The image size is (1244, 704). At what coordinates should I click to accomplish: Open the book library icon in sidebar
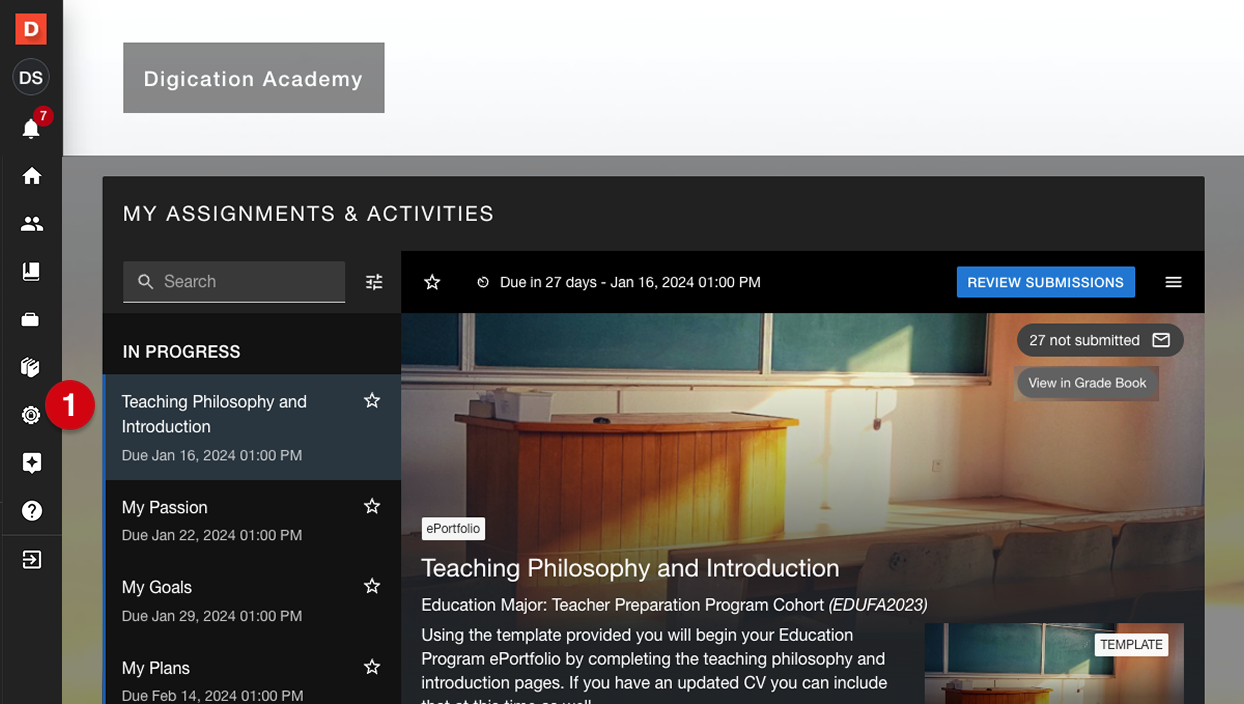[x=31, y=271]
